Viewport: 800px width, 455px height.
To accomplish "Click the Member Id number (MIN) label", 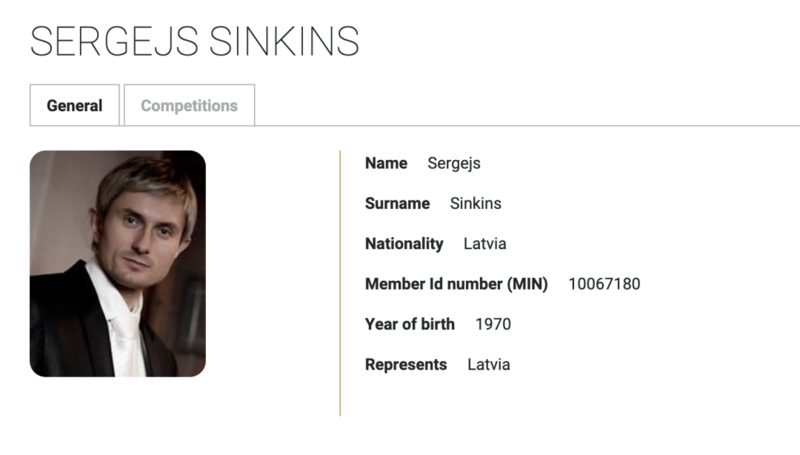I will [x=457, y=284].
